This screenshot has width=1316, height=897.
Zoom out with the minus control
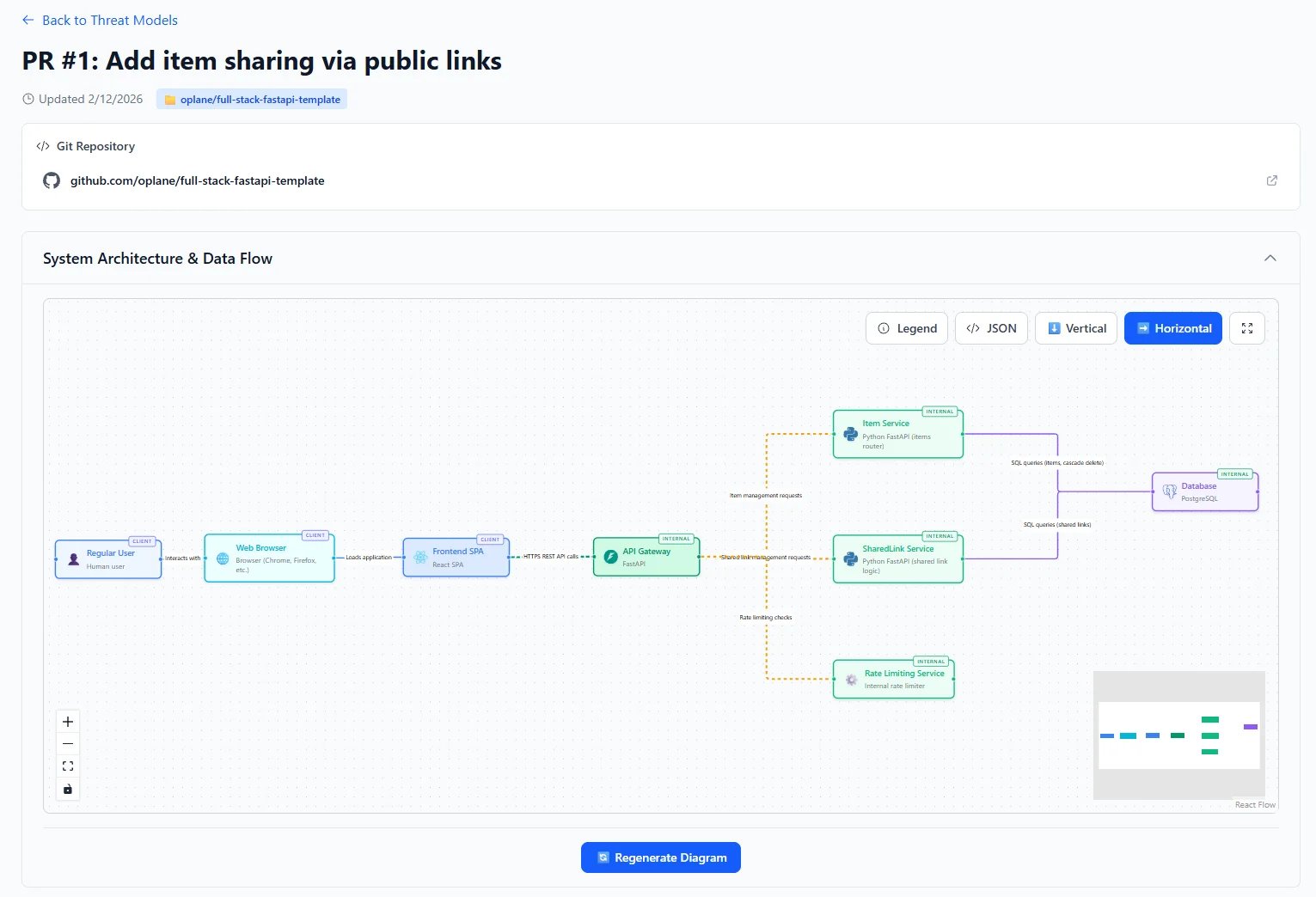pos(68,744)
